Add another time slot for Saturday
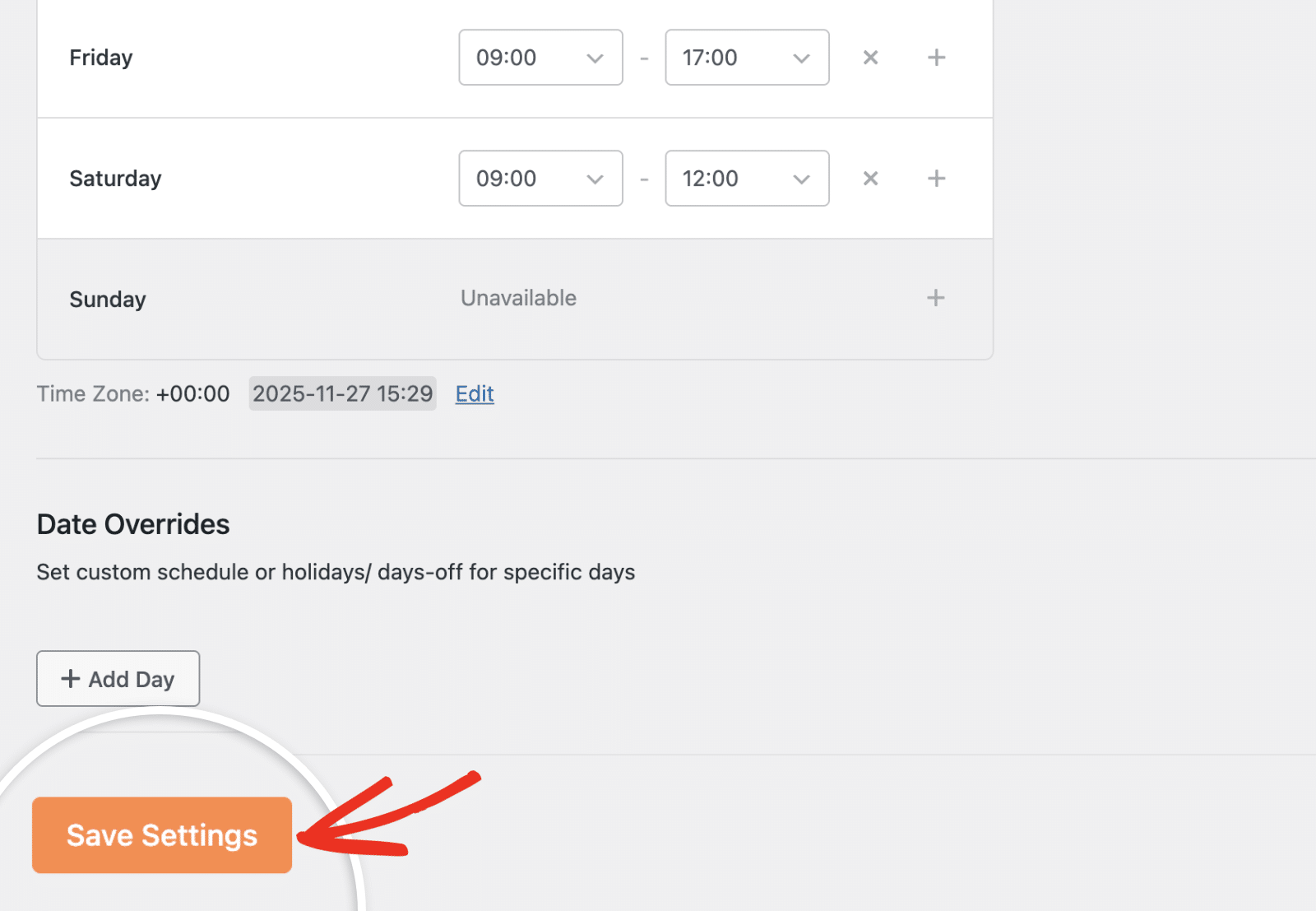Image resolution: width=1316 pixels, height=911 pixels. pyautogui.click(x=936, y=178)
